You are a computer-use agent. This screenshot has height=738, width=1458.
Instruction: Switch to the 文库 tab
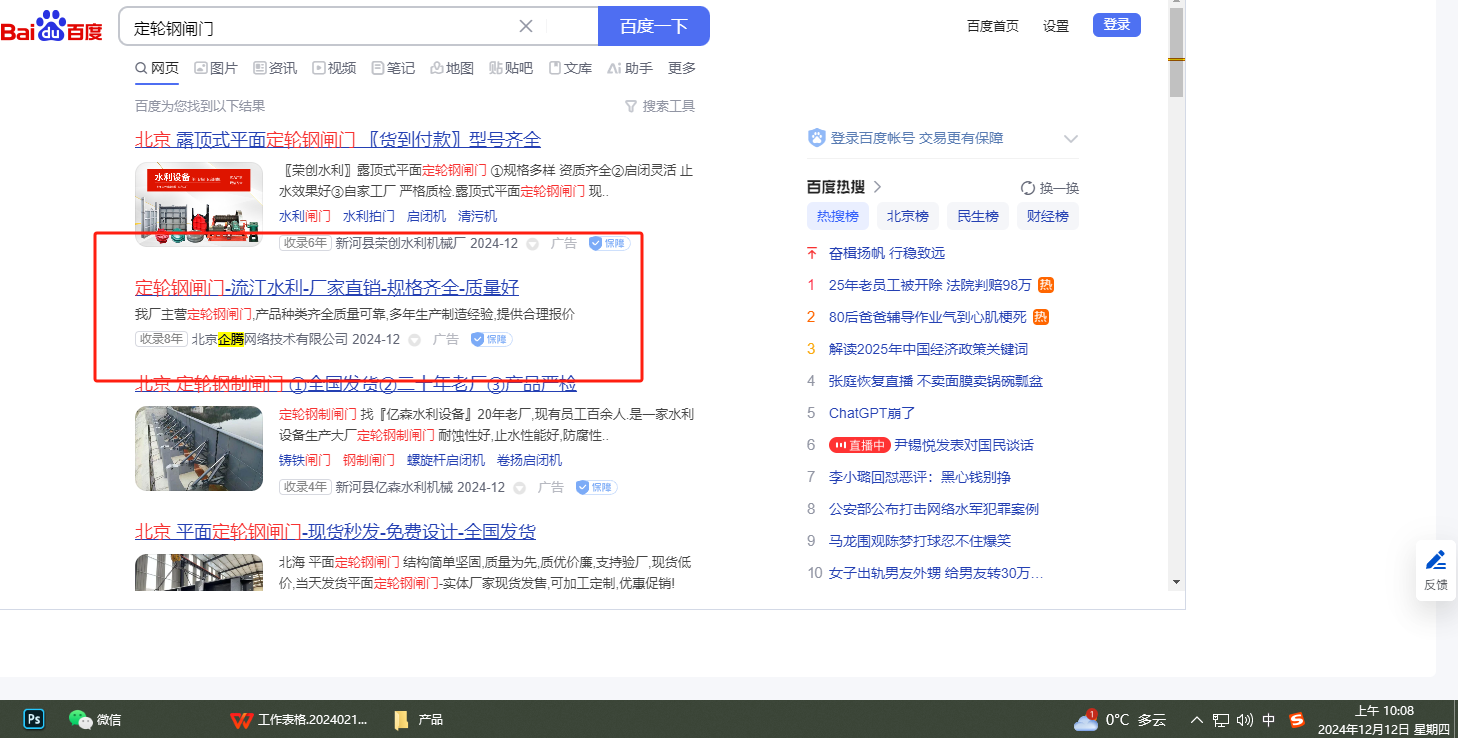point(570,68)
